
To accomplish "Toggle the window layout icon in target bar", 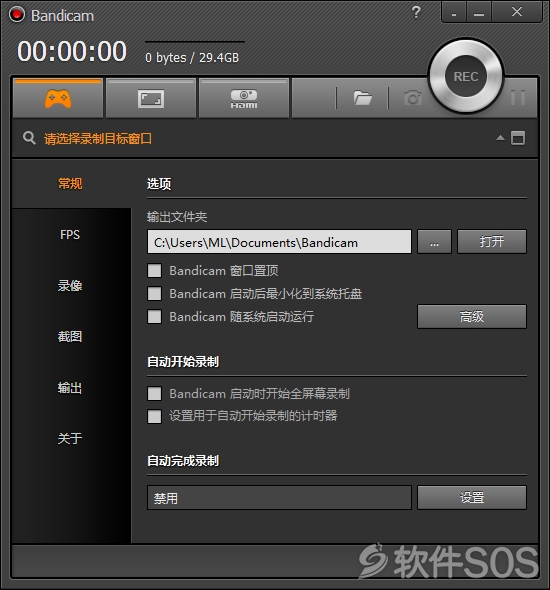I will [x=518, y=138].
